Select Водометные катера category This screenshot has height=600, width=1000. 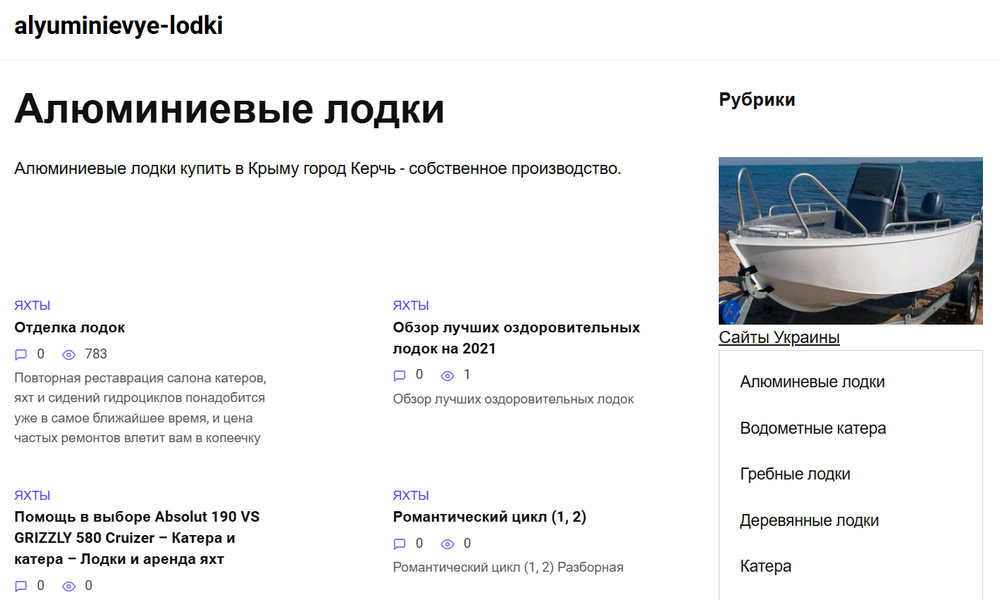812,427
